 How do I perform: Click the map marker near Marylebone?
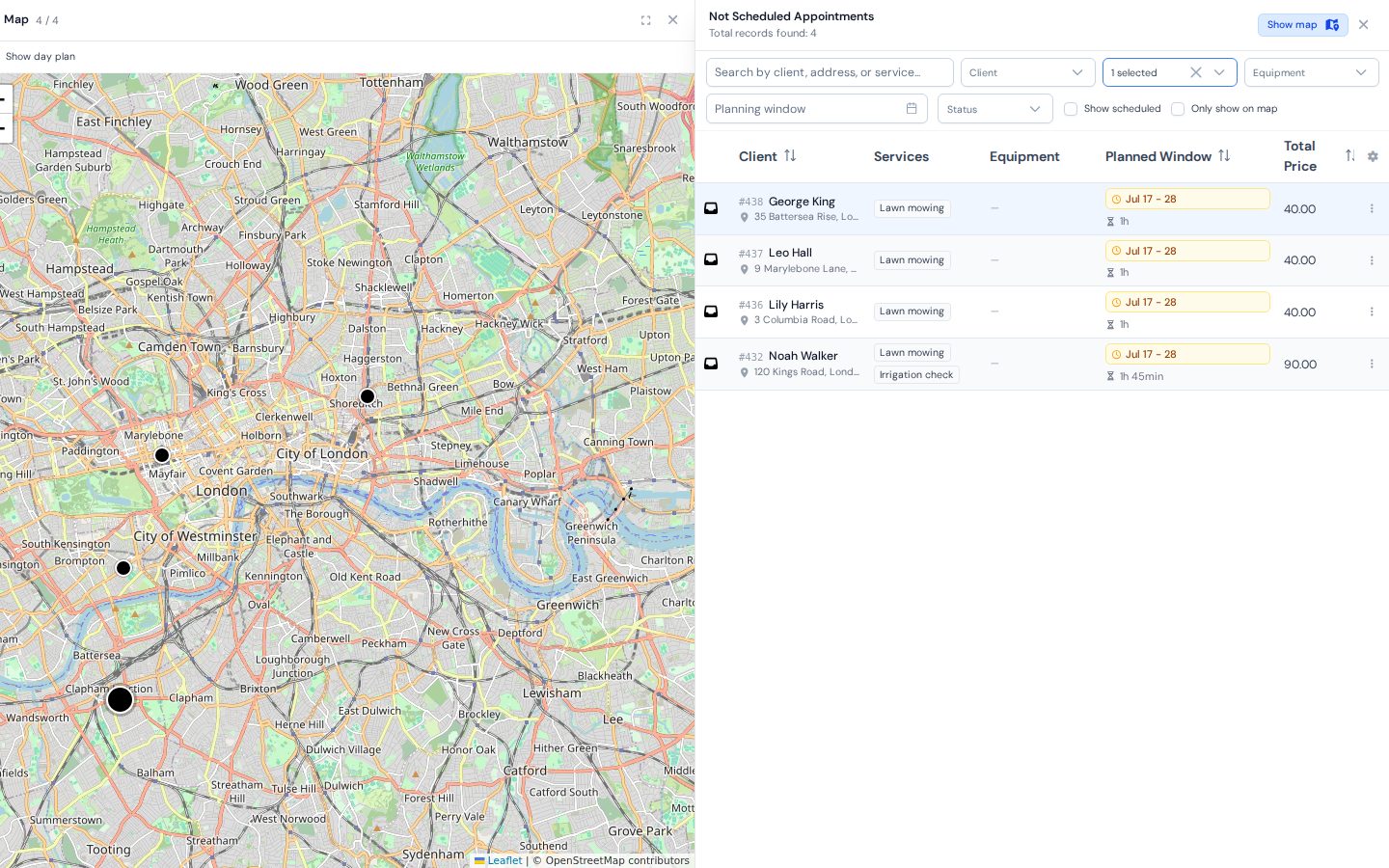coord(162,455)
